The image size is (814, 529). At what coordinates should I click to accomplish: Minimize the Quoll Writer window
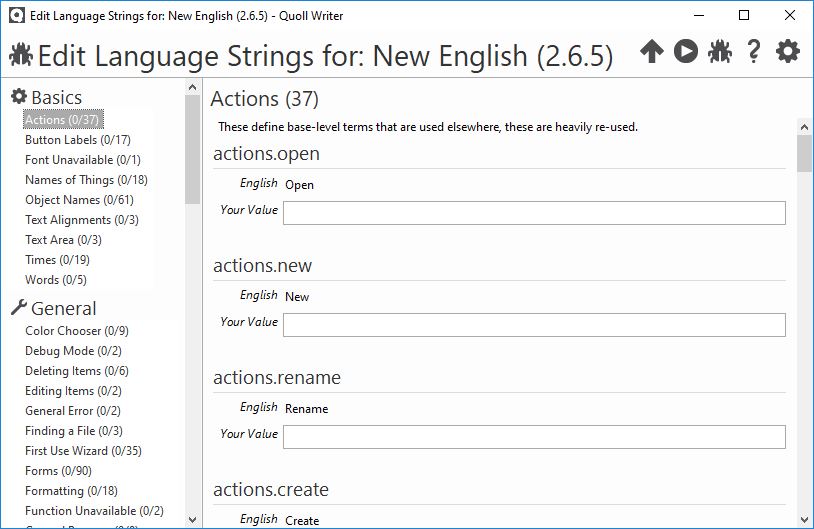pyautogui.click(x=699, y=16)
